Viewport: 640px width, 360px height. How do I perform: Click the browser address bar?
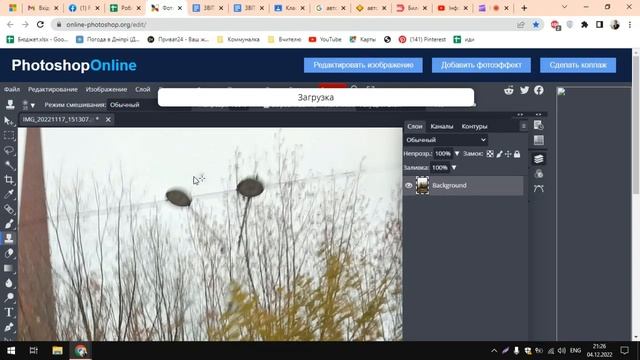[286, 24]
